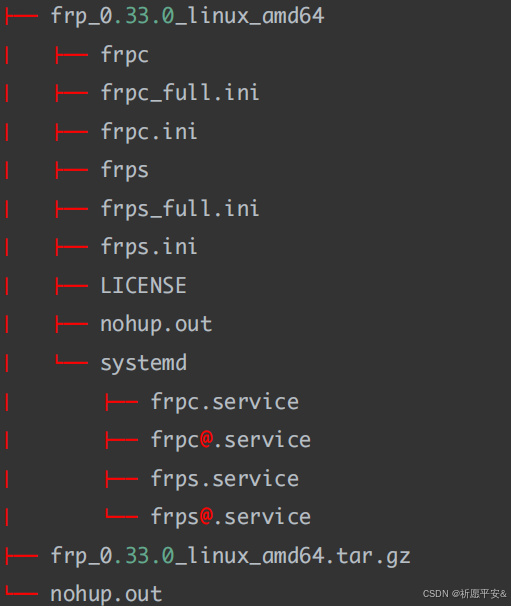Image resolution: width=511 pixels, height=606 pixels.
Task: Select the frps binary entry
Action: tap(124, 170)
